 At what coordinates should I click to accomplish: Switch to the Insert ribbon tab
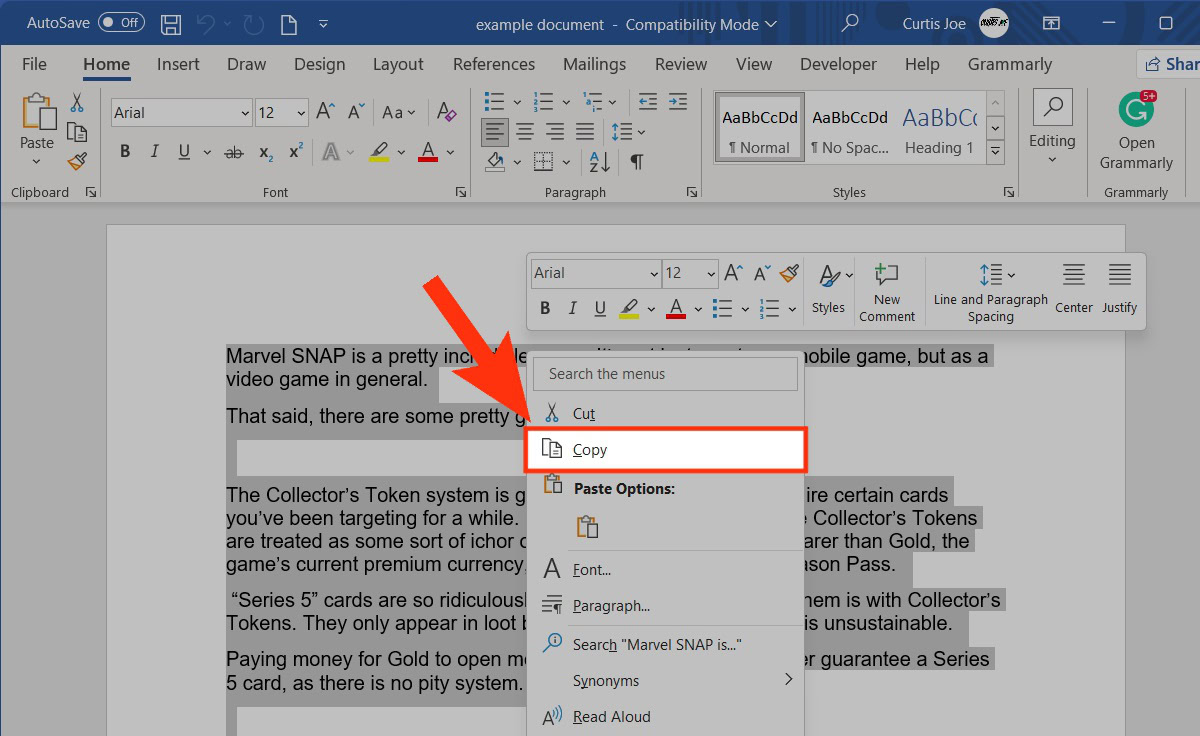point(178,64)
